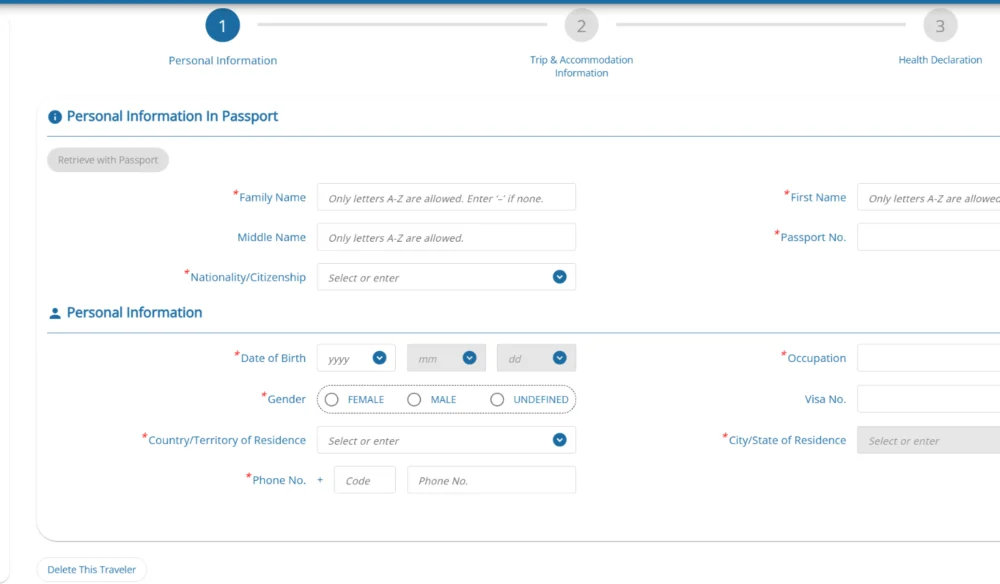The width and height of the screenshot is (1000, 584).
Task: Focus the Phone No. input field
Action: (x=491, y=480)
